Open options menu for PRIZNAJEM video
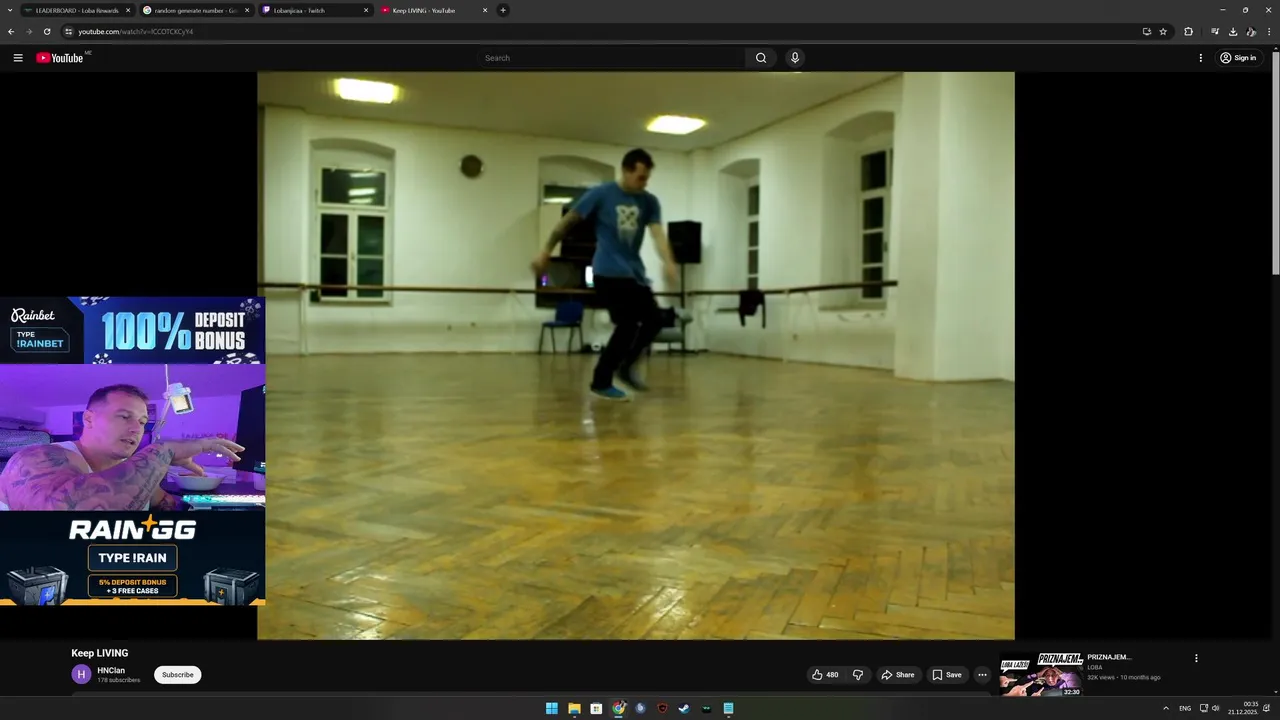This screenshot has height=720, width=1280. [1196, 658]
